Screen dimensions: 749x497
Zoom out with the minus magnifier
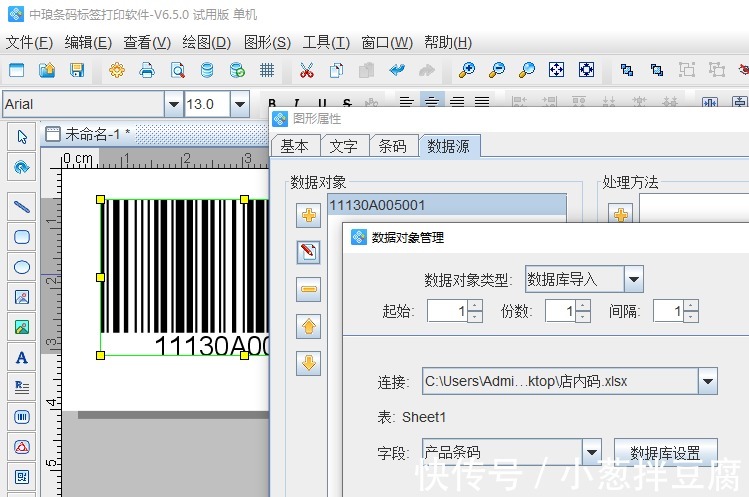pos(497,70)
